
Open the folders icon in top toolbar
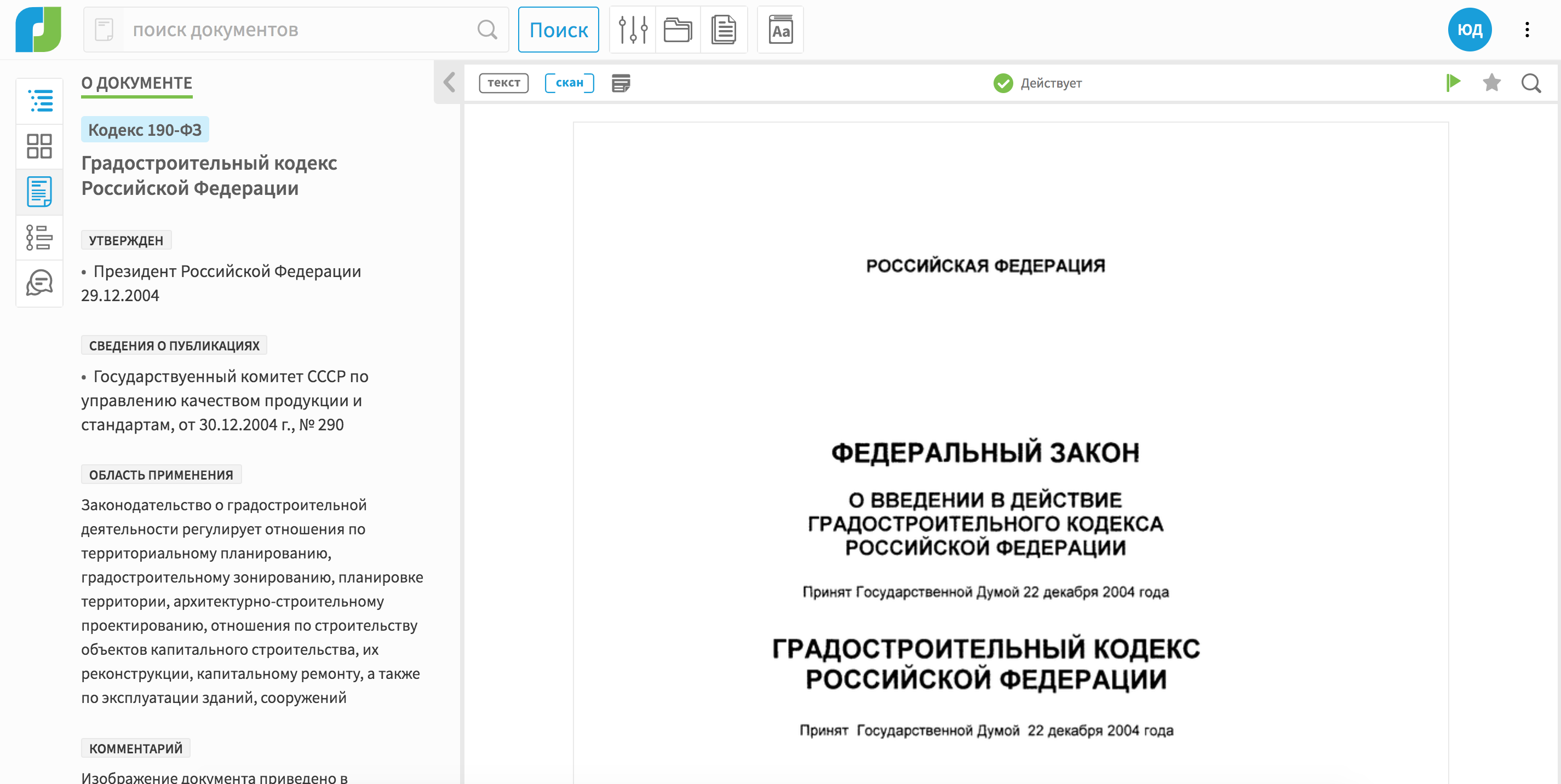click(x=678, y=30)
